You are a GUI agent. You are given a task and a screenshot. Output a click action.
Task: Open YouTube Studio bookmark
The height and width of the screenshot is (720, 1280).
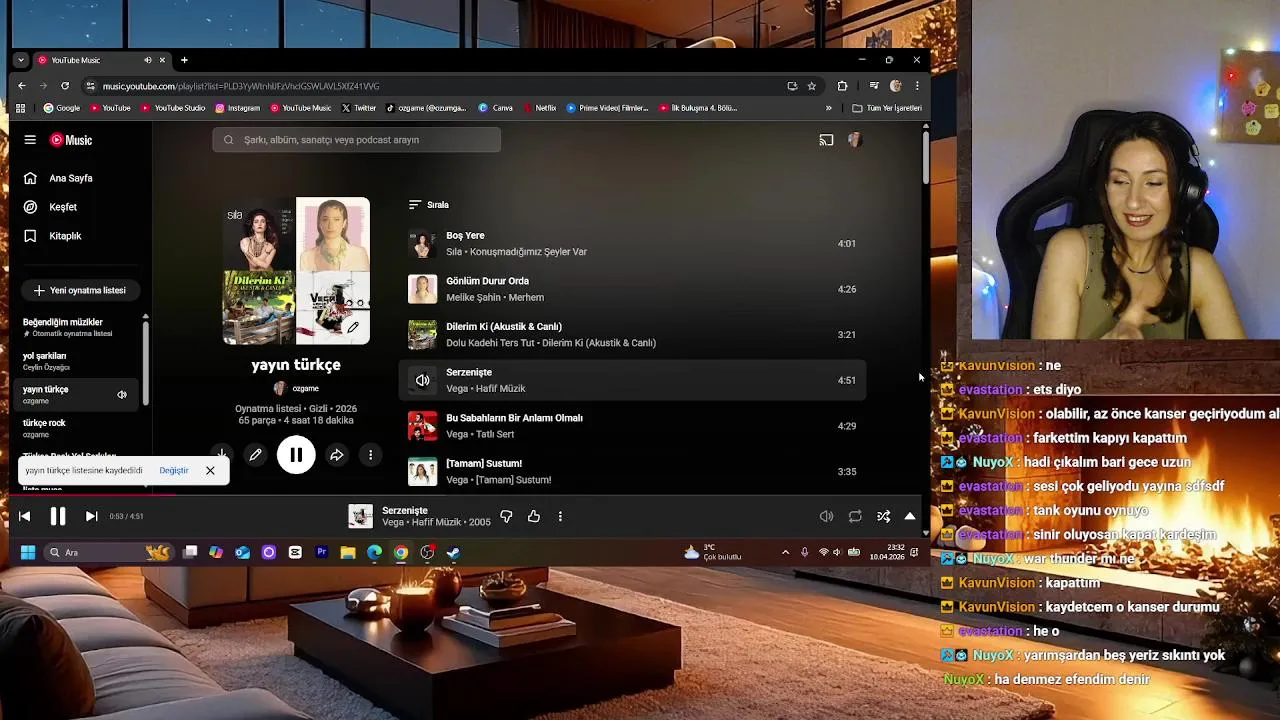tap(173, 108)
